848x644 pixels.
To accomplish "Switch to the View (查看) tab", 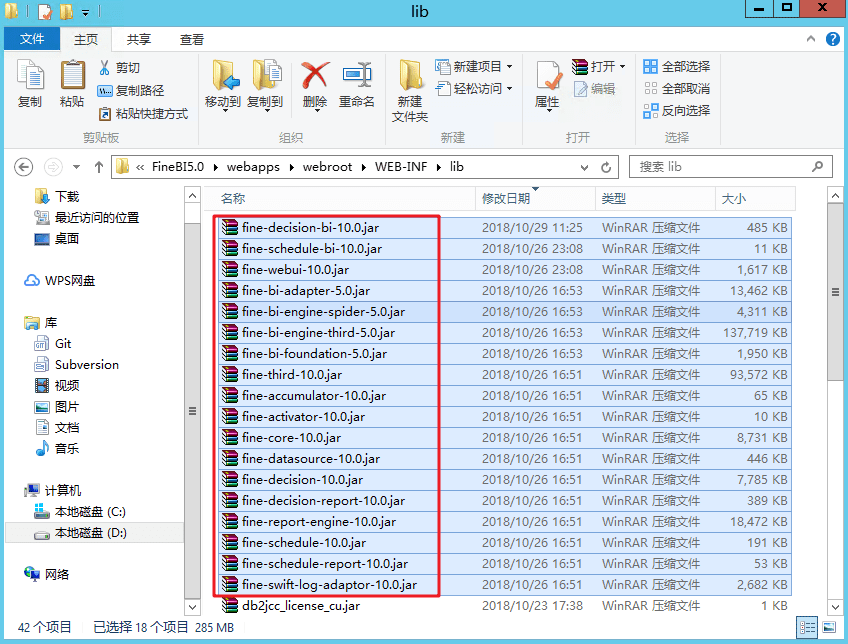I will pos(191,39).
